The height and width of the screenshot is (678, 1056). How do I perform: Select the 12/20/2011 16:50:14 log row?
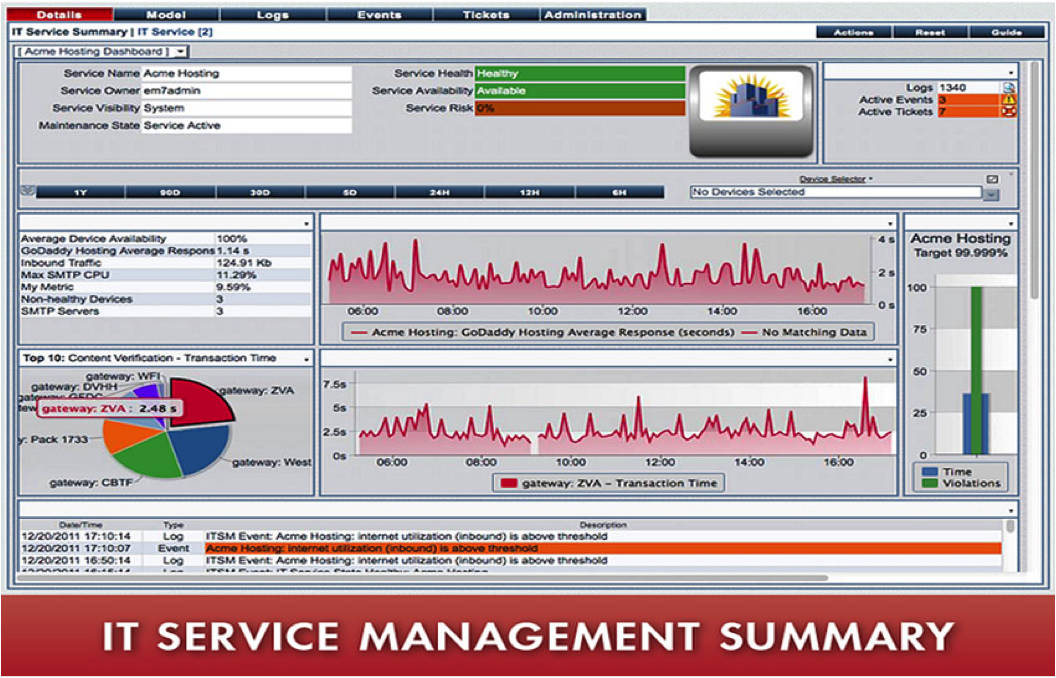(x=511, y=561)
